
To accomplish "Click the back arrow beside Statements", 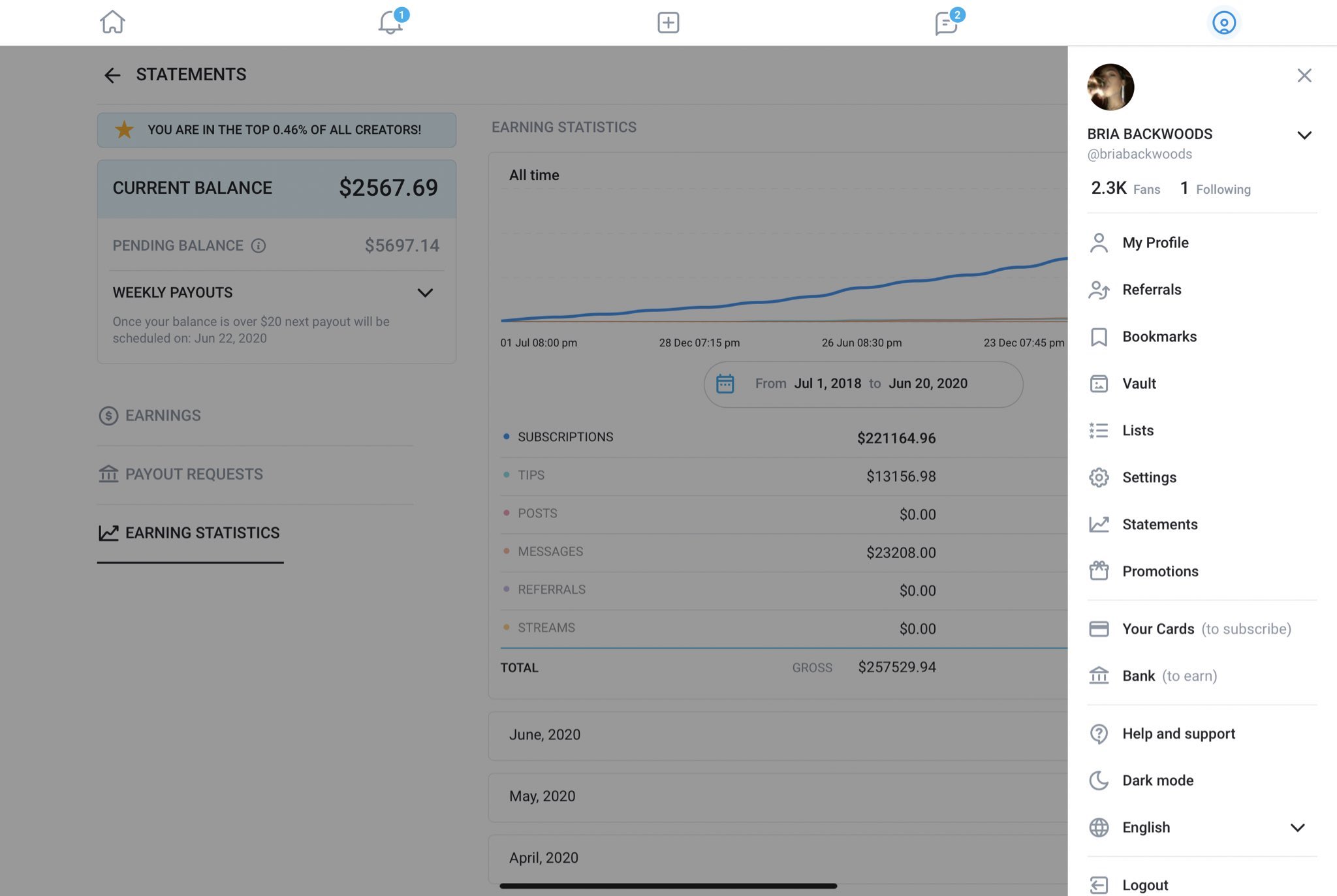I will (x=112, y=75).
